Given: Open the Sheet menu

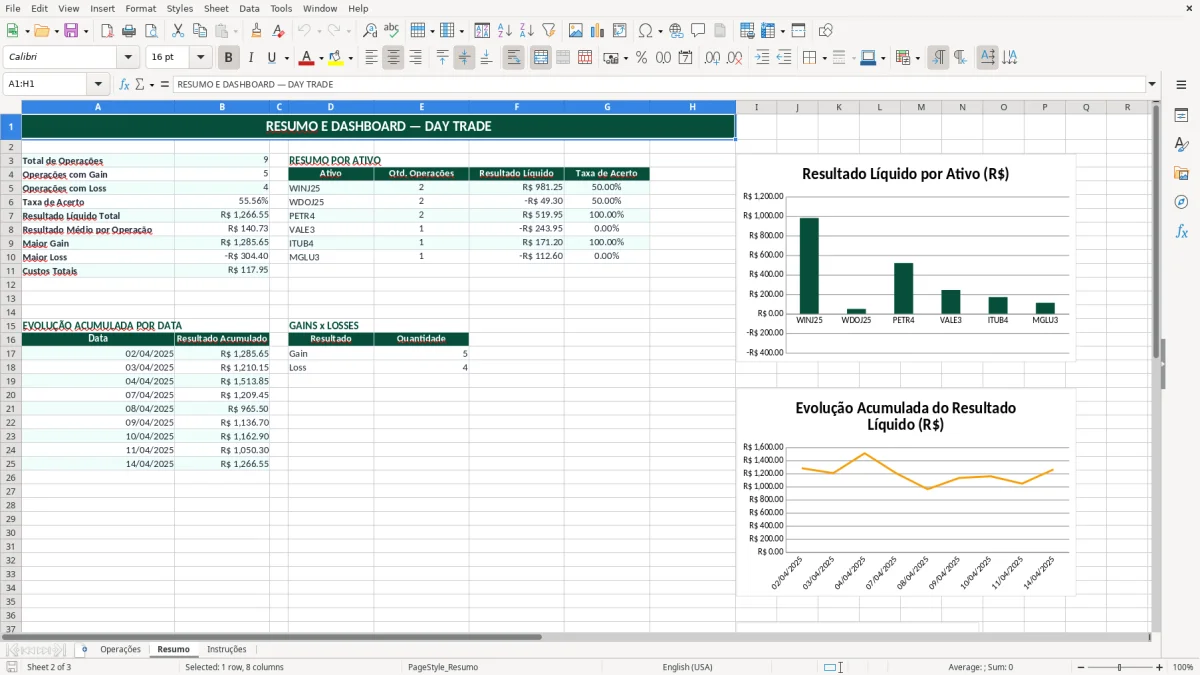Looking at the screenshot, I should [216, 8].
